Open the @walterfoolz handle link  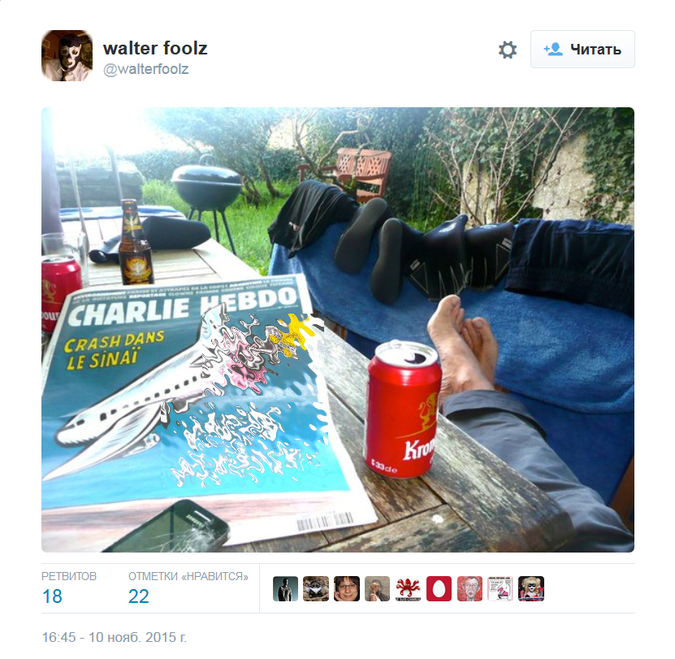click(146, 69)
